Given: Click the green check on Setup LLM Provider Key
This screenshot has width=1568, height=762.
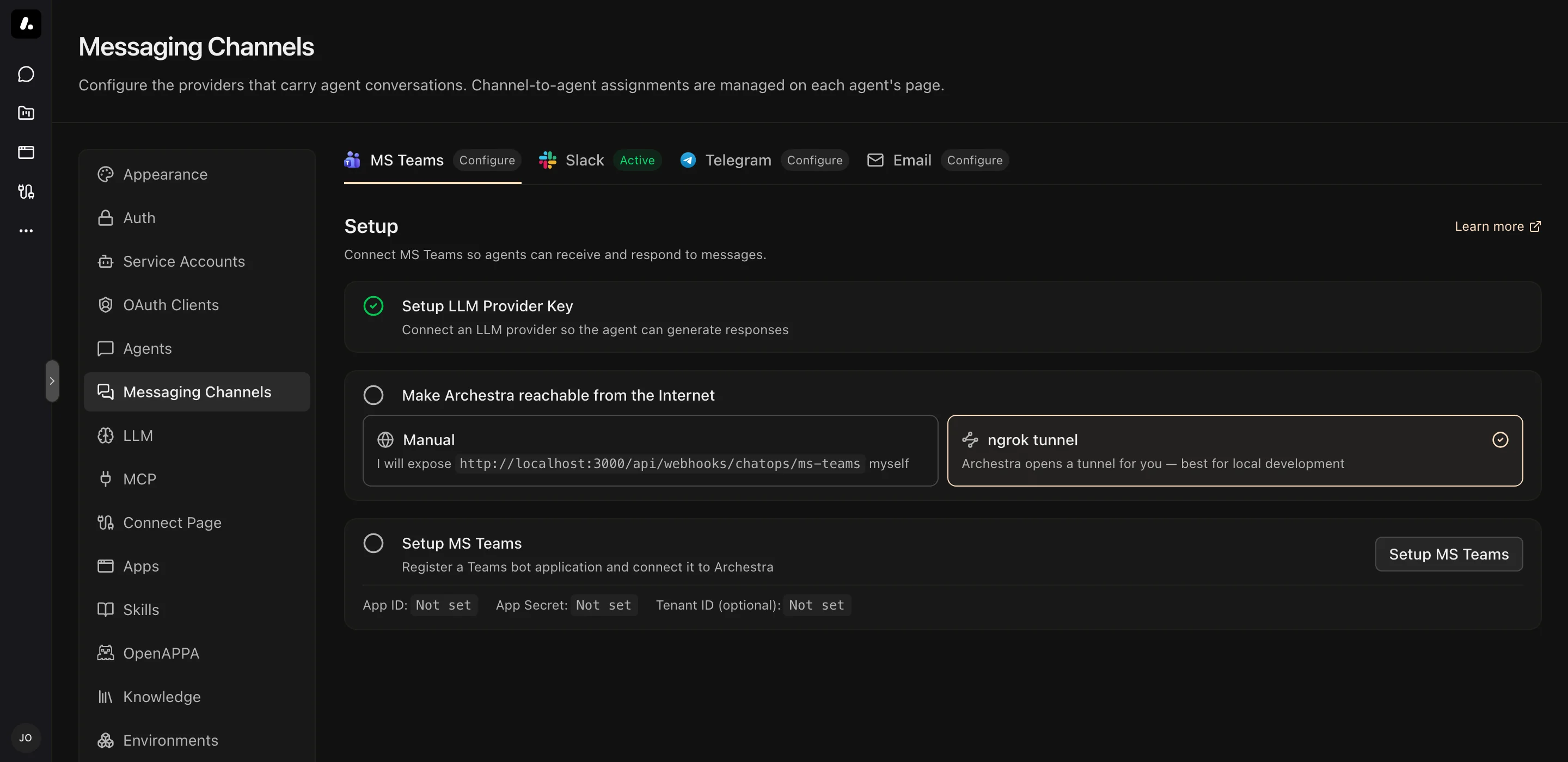Looking at the screenshot, I should pos(373,305).
